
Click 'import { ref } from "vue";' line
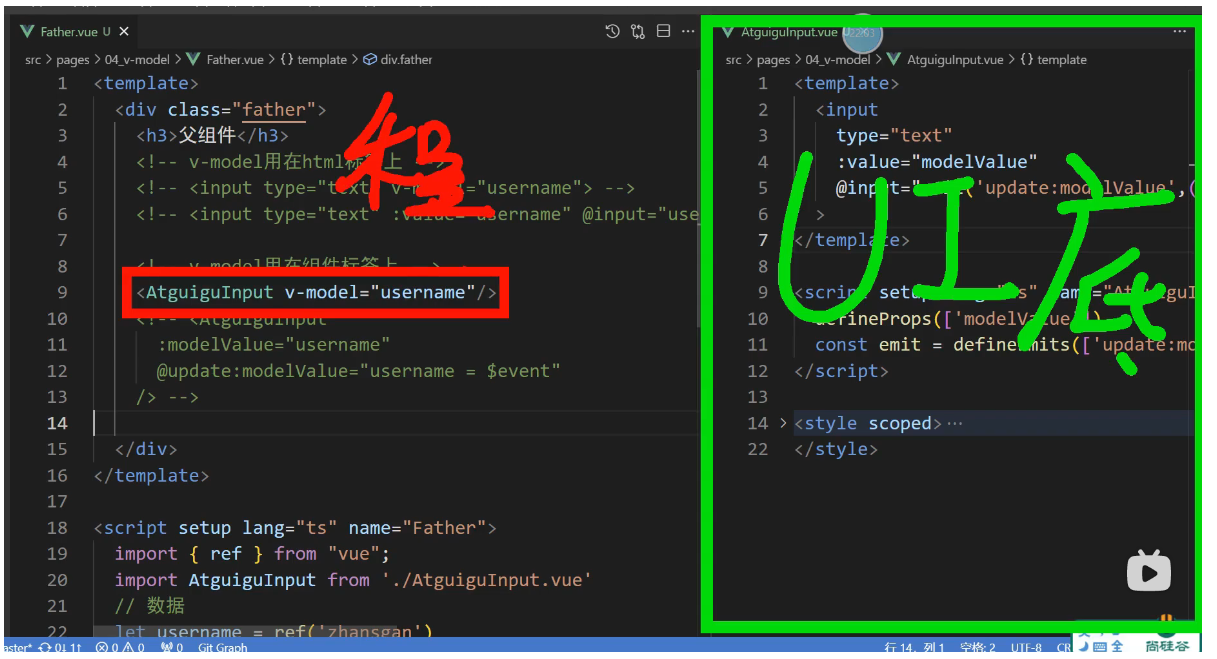pos(252,554)
